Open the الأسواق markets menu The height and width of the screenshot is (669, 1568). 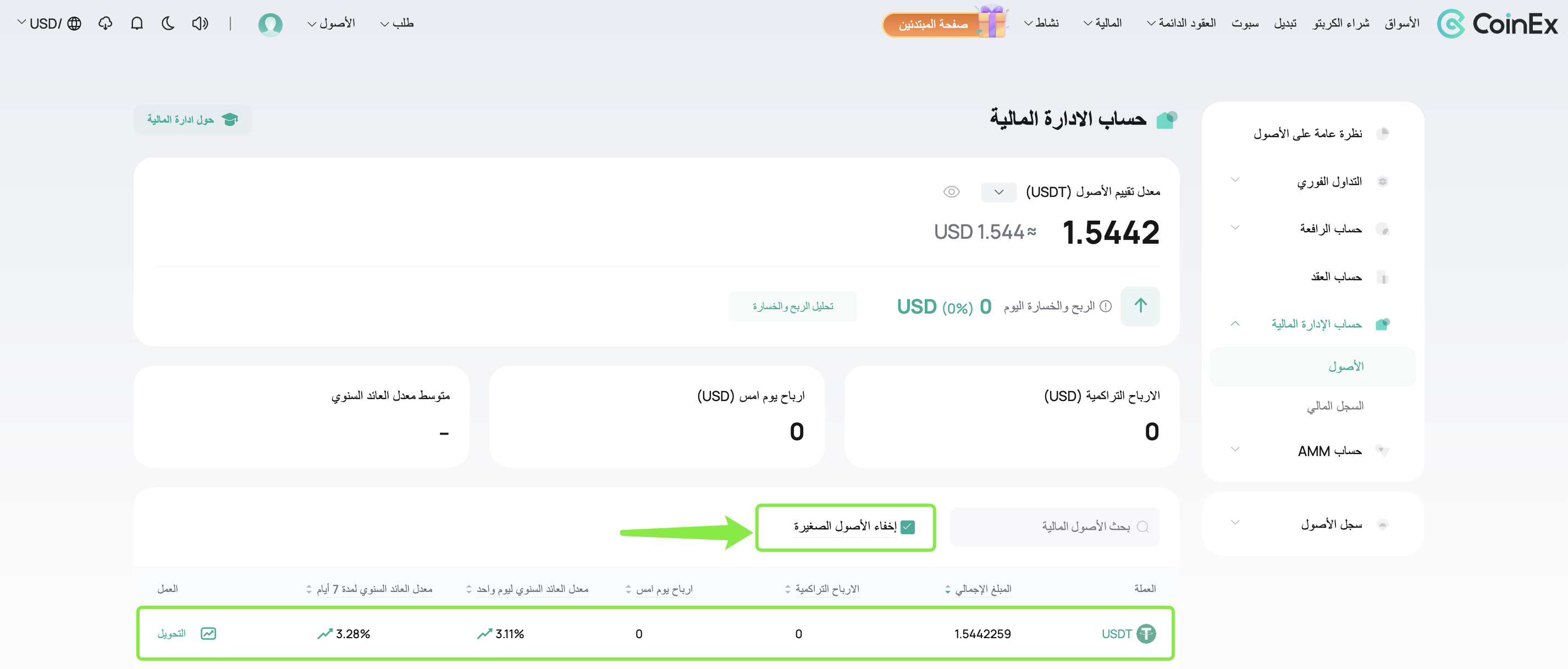pyautogui.click(x=1402, y=23)
